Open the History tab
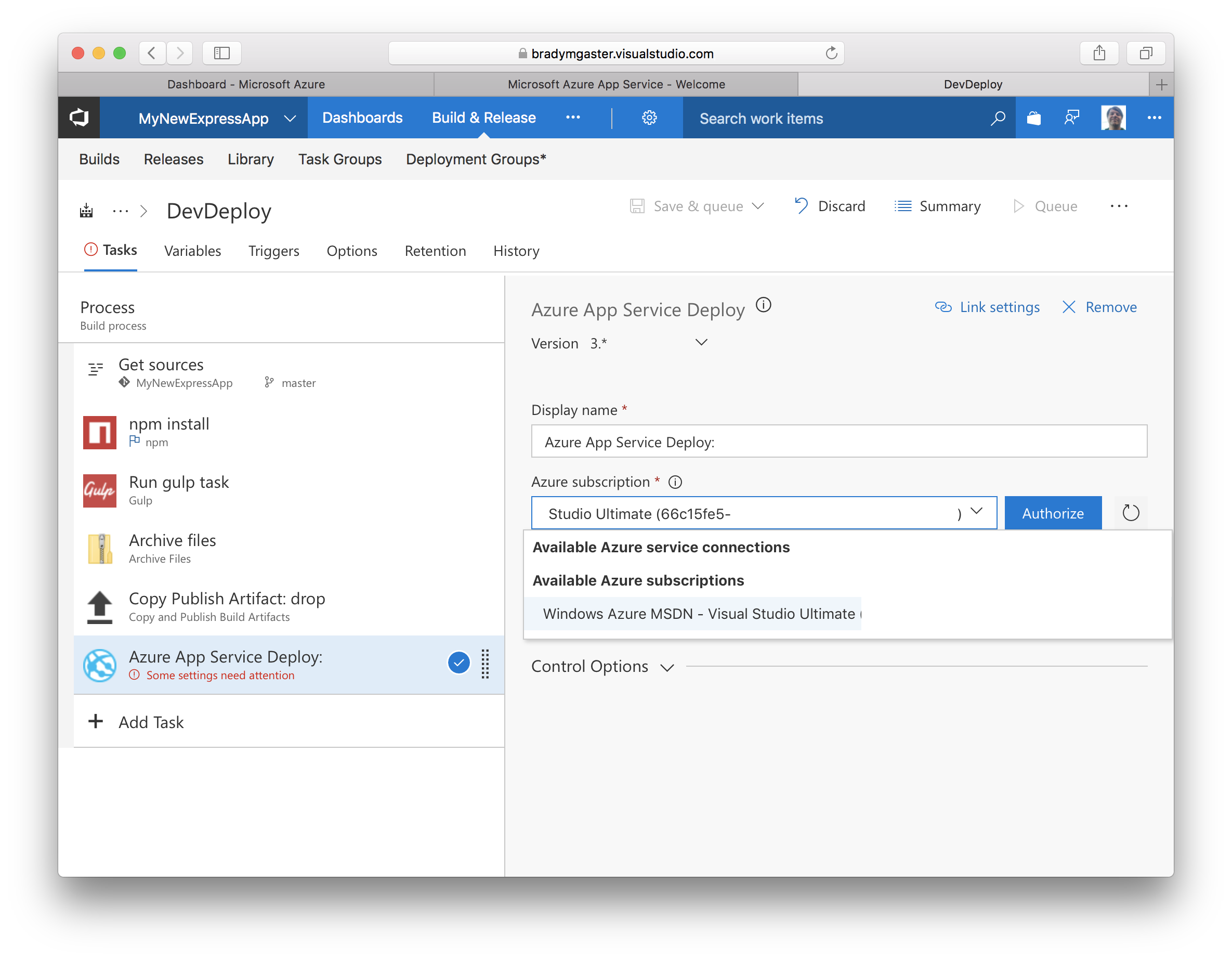1232x960 pixels. coord(516,251)
